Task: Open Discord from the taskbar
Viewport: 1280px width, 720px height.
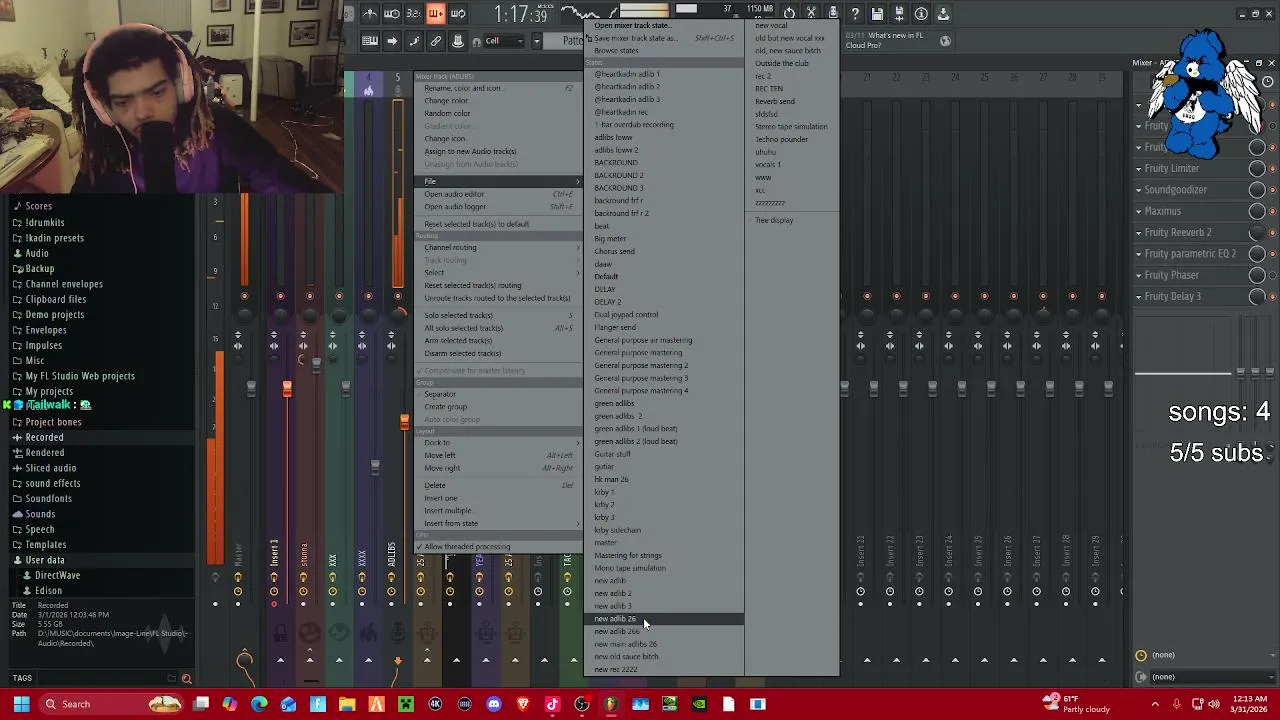Action: coord(494,704)
